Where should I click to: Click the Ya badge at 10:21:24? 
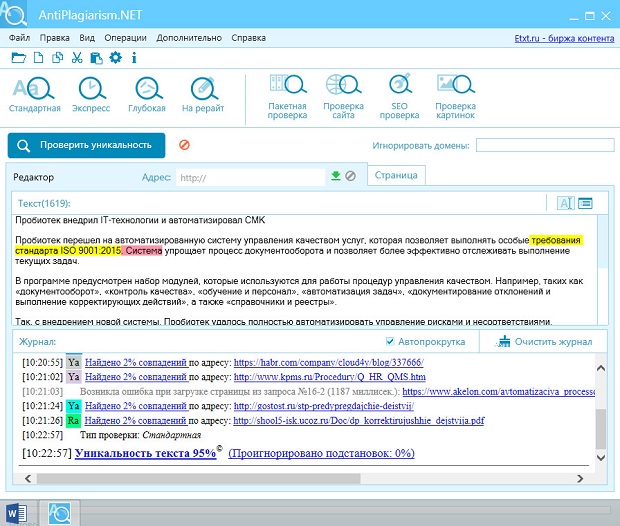[74, 406]
